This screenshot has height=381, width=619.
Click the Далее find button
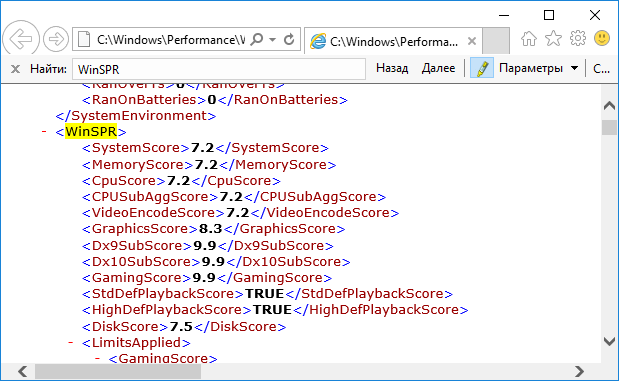438,68
